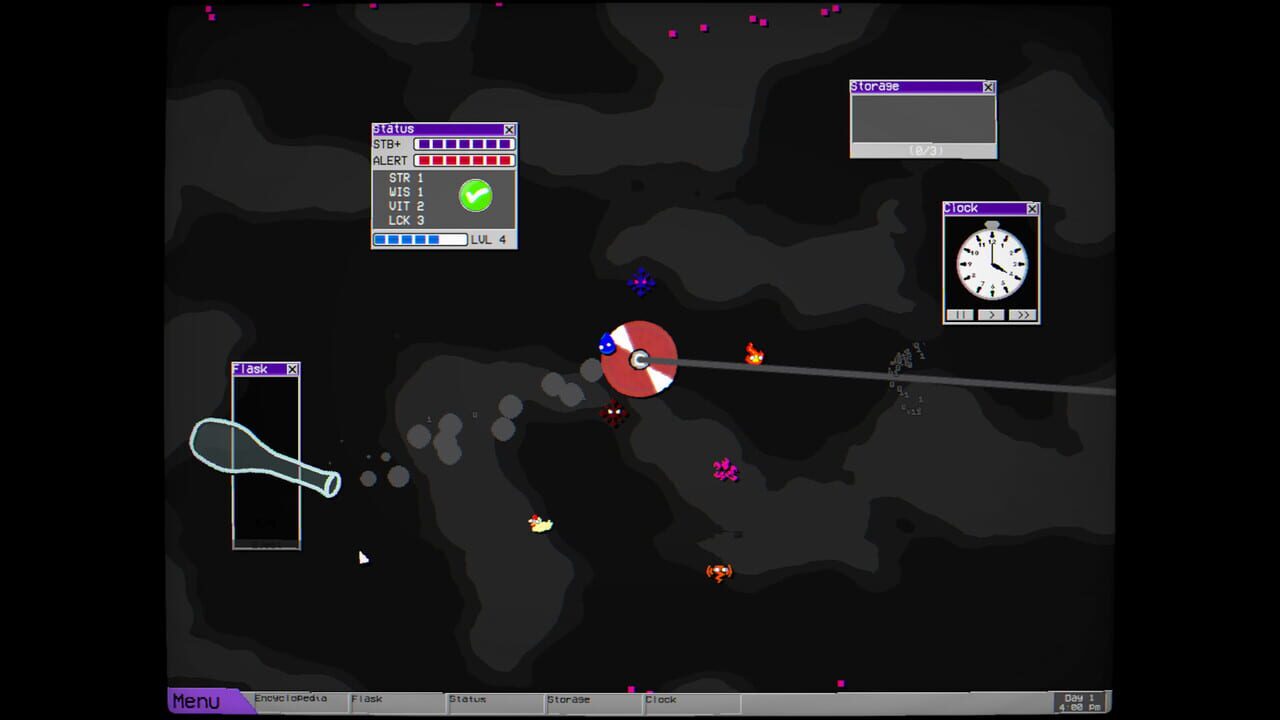Viewport: 1280px width, 720px height.
Task: Close the Storage window
Action: [988, 87]
